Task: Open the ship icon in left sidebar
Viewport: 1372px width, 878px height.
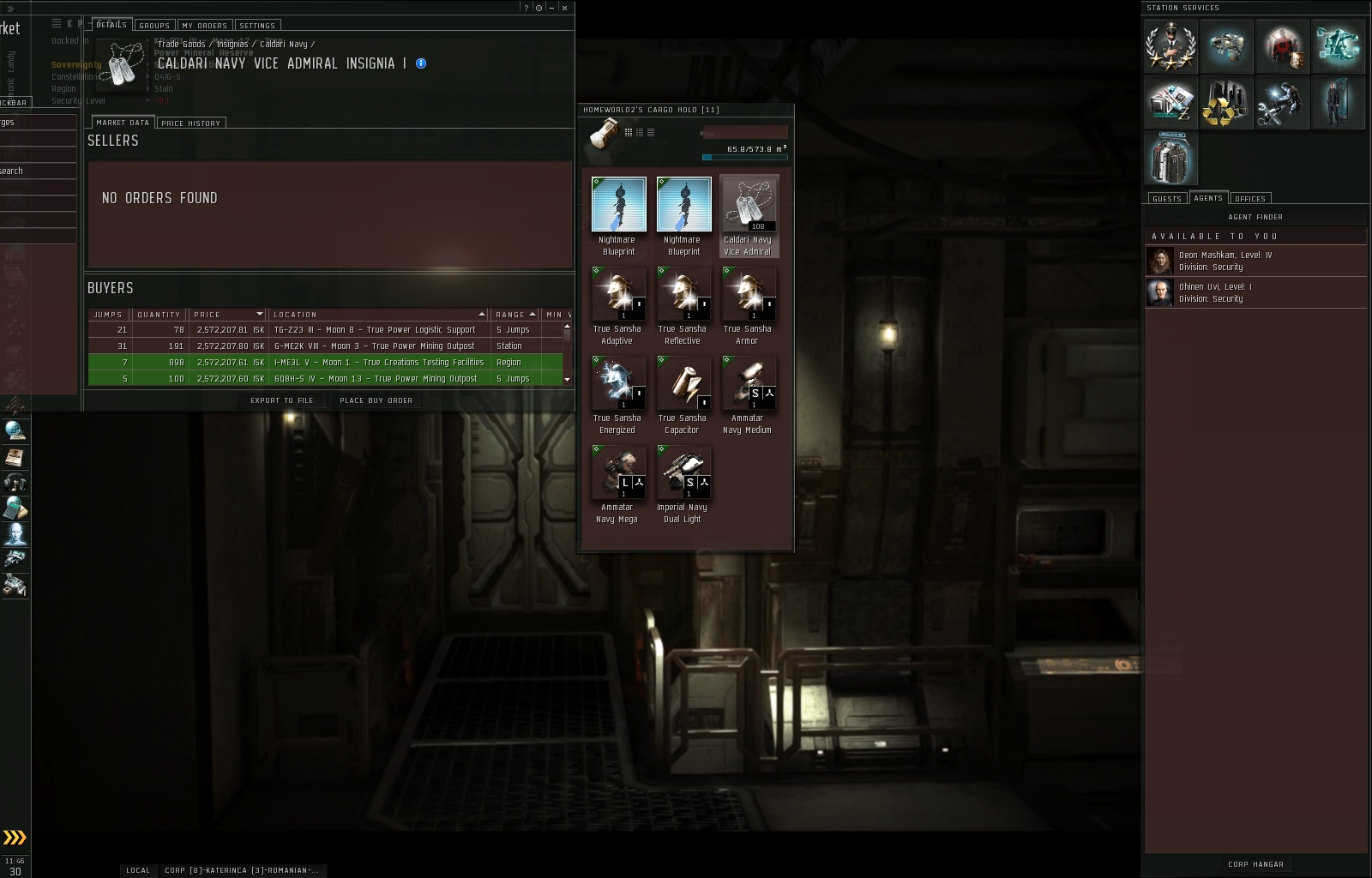Action: [x=15, y=560]
